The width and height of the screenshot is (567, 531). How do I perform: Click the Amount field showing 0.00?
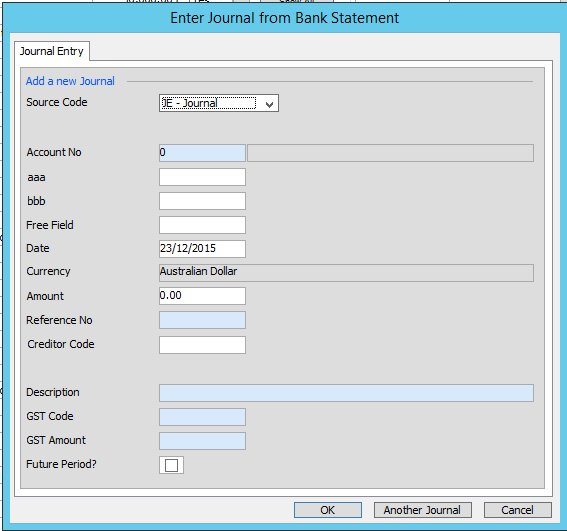click(x=202, y=296)
